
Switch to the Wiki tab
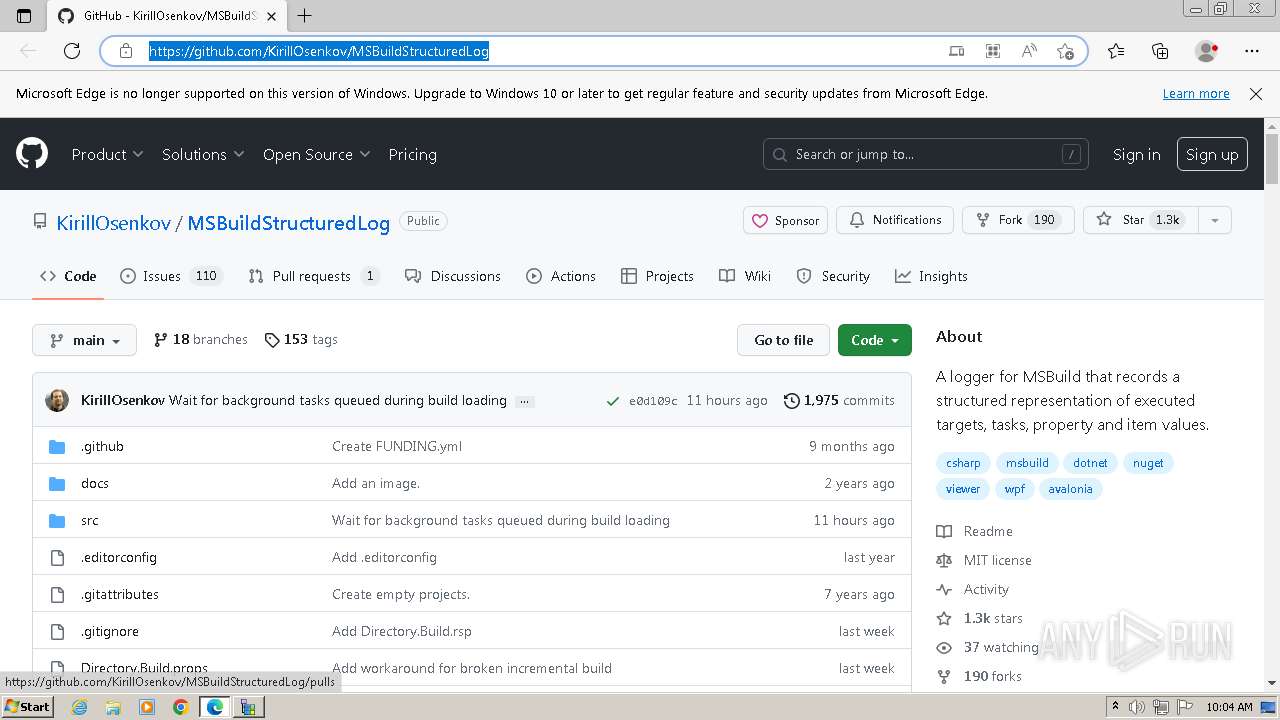point(745,276)
